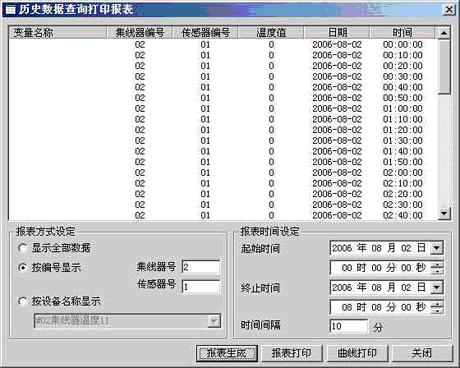Click the 时间间隔 input field
The height and width of the screenshot is (368, 460).
pyautogui.click(x=349, y=326)
